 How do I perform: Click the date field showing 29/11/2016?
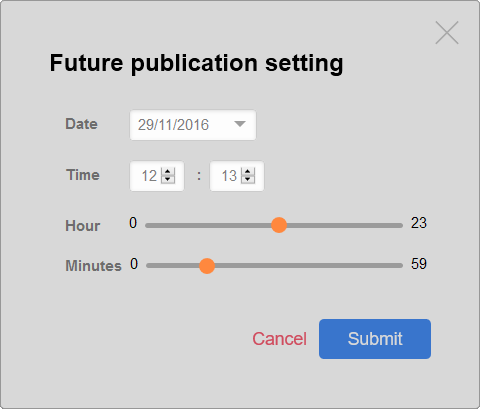pos(193,125)
